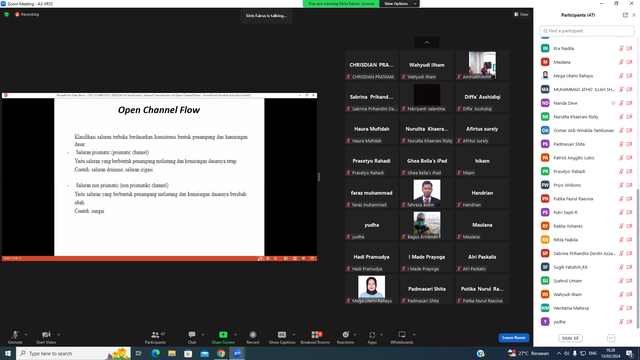Image resolution: width=640 pixels, height=360 pixels.
Task: Click Mute All button
Action: click(570, 338)
